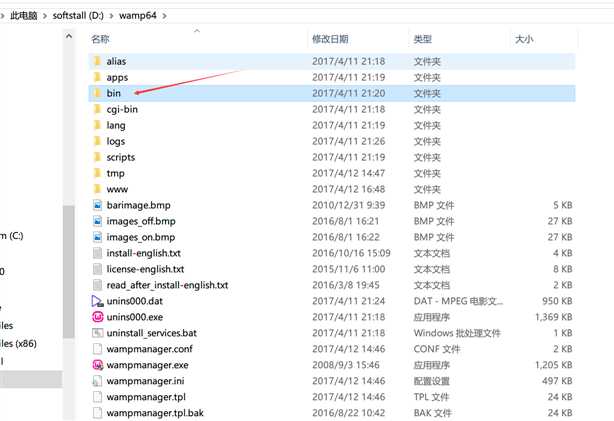Viewport: 614px width, 421px height.
Task: Sort files by the 修改日期 column header
Action: coord(330,39)
